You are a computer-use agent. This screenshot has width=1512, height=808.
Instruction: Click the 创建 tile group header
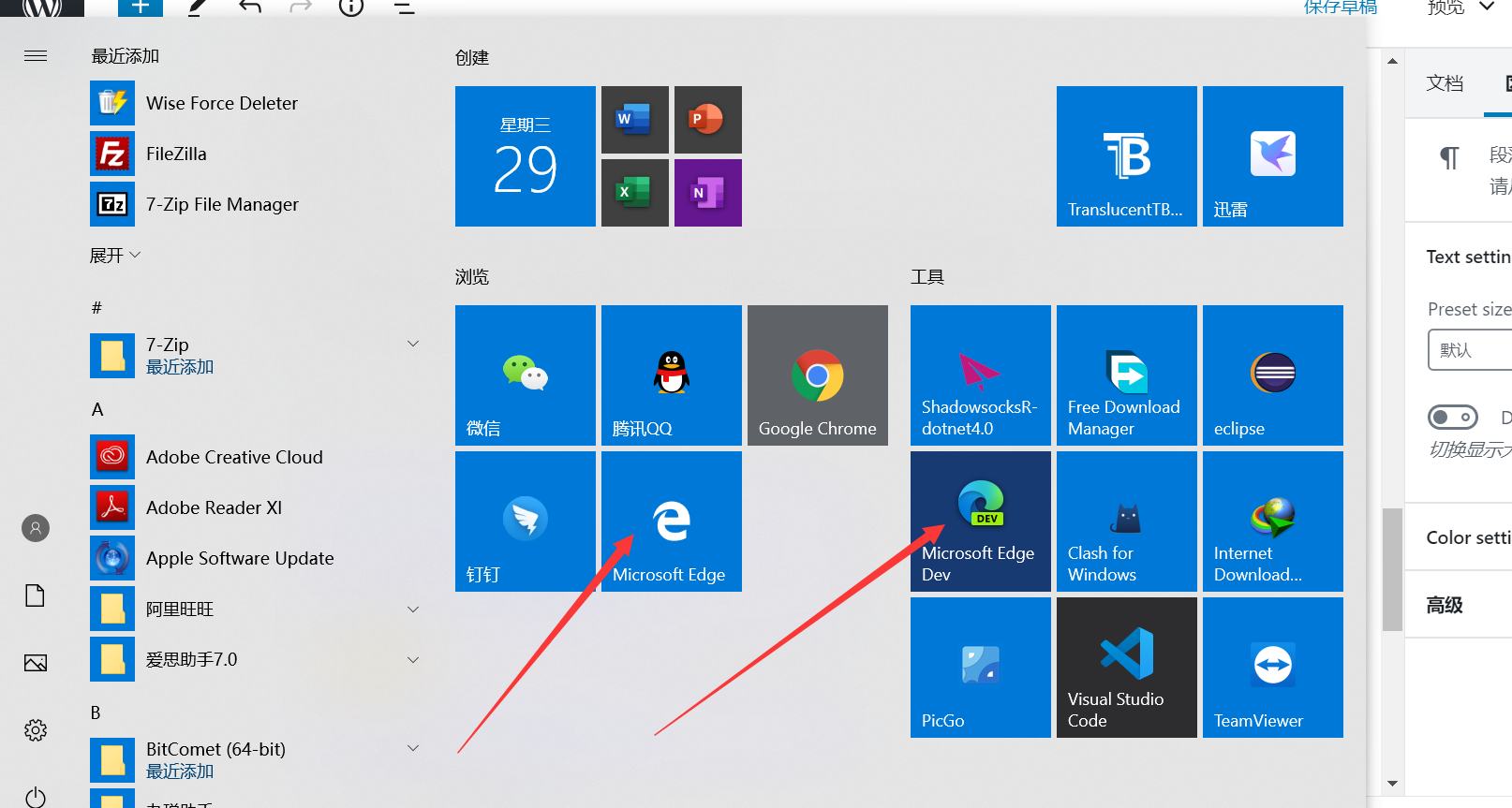472,58
